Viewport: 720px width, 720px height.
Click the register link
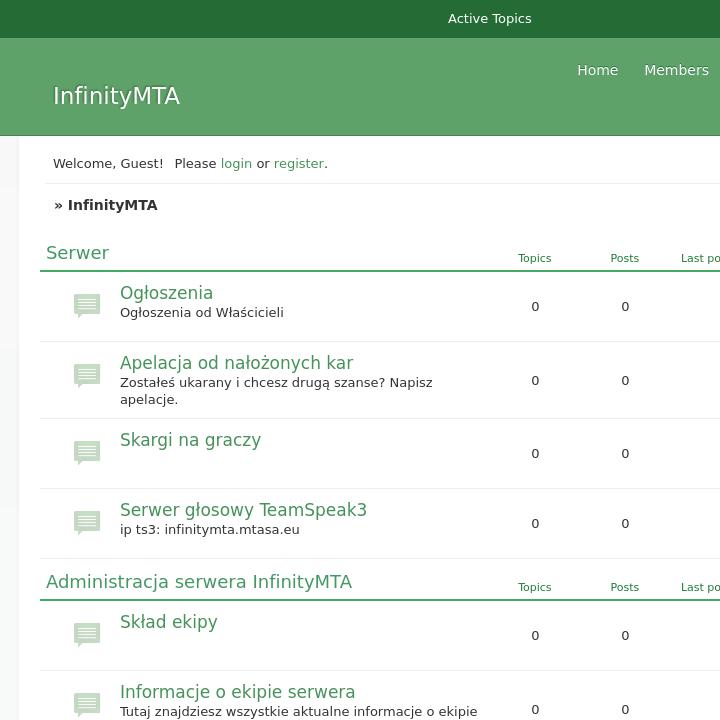tap(299, 163)
